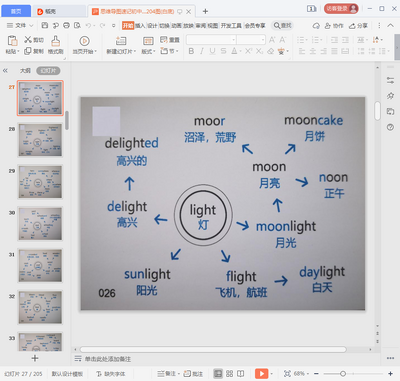Click the Subscript X₂ icon
The image size is (400, 381).
pyautogui.click(x=259, y=51)
